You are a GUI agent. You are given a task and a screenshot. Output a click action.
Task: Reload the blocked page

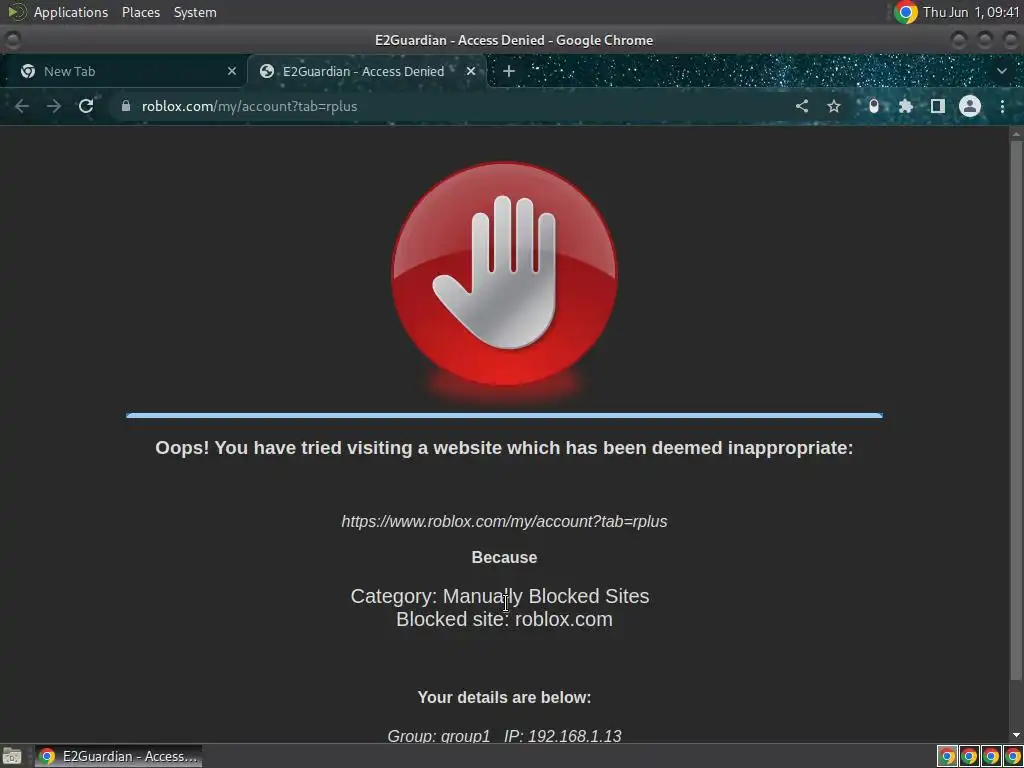point(86,106)
